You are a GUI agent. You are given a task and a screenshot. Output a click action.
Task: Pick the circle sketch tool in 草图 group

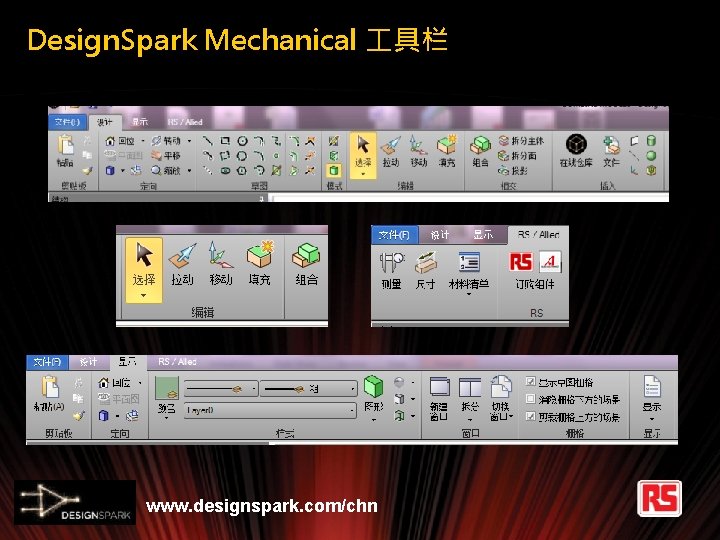[242, 141]
